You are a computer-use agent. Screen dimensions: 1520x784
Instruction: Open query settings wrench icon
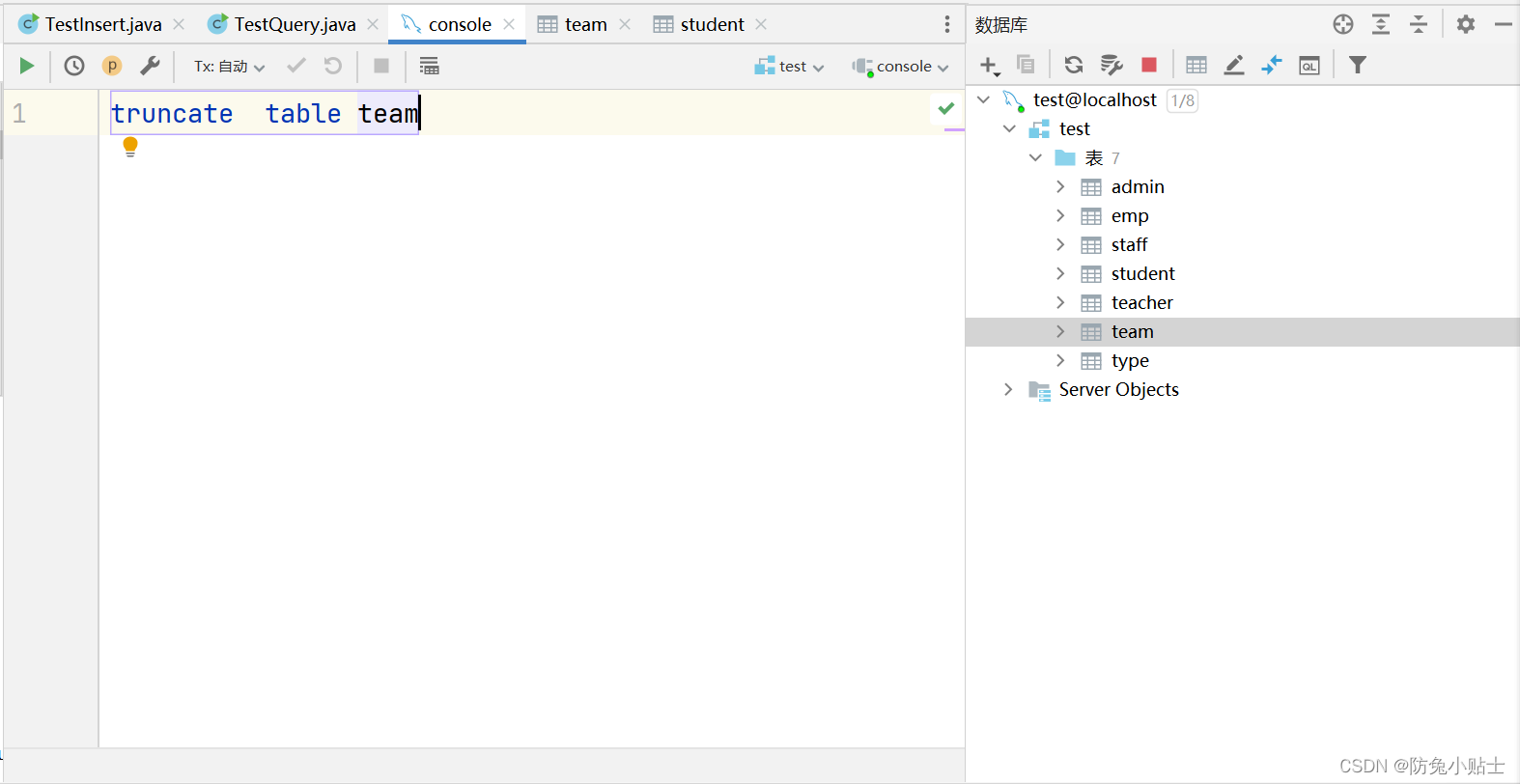[x=150, y=66]
